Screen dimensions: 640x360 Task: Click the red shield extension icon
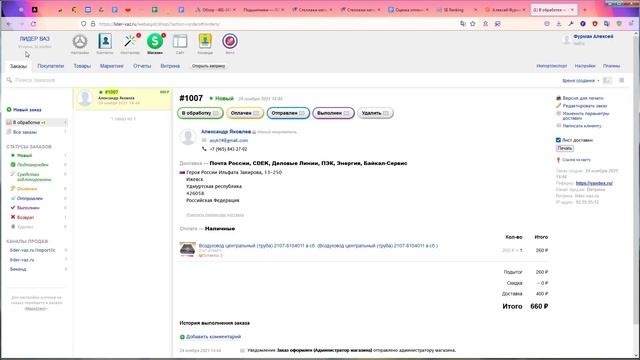[595, 24]
